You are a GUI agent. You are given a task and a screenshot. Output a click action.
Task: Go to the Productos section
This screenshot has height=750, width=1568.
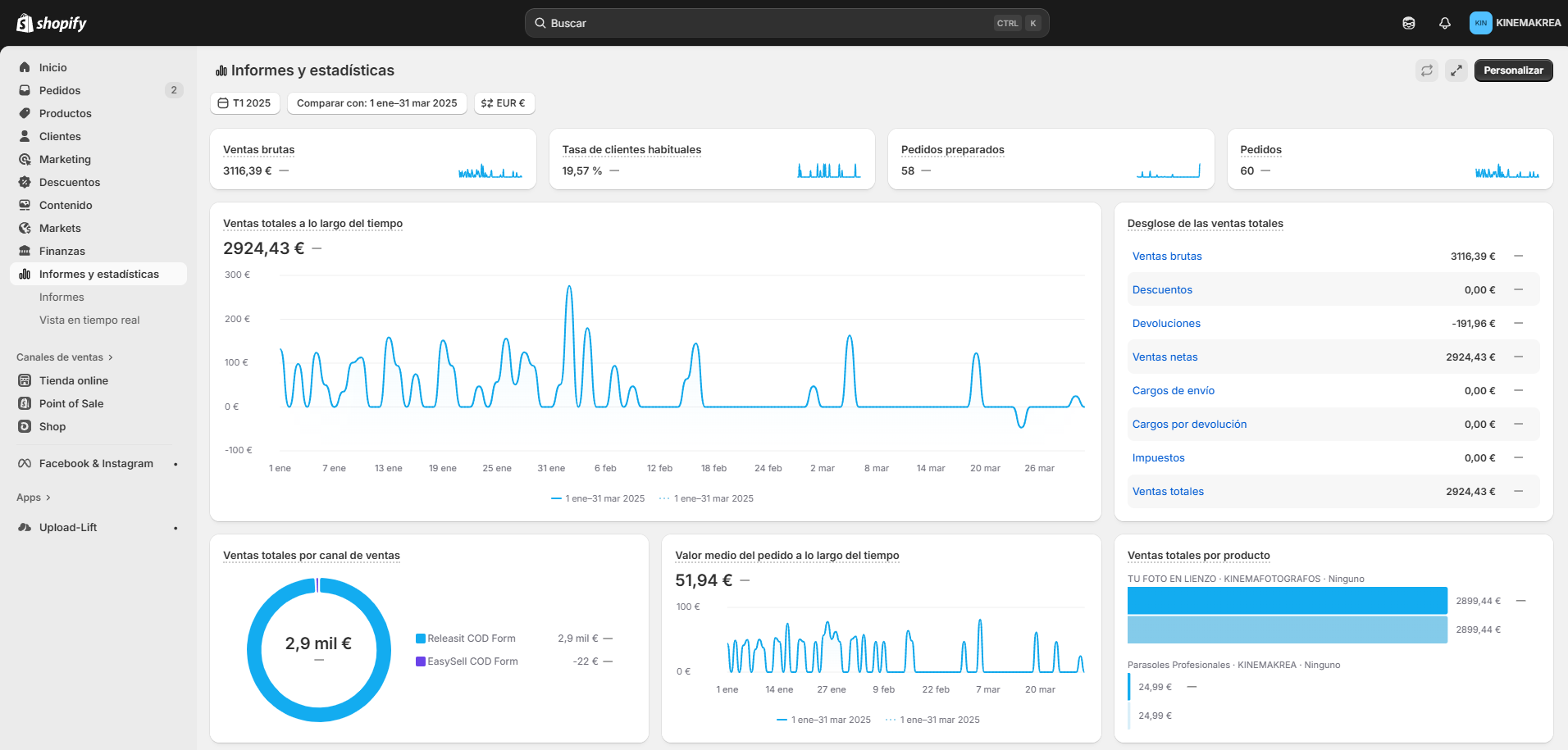coord(65,113)
